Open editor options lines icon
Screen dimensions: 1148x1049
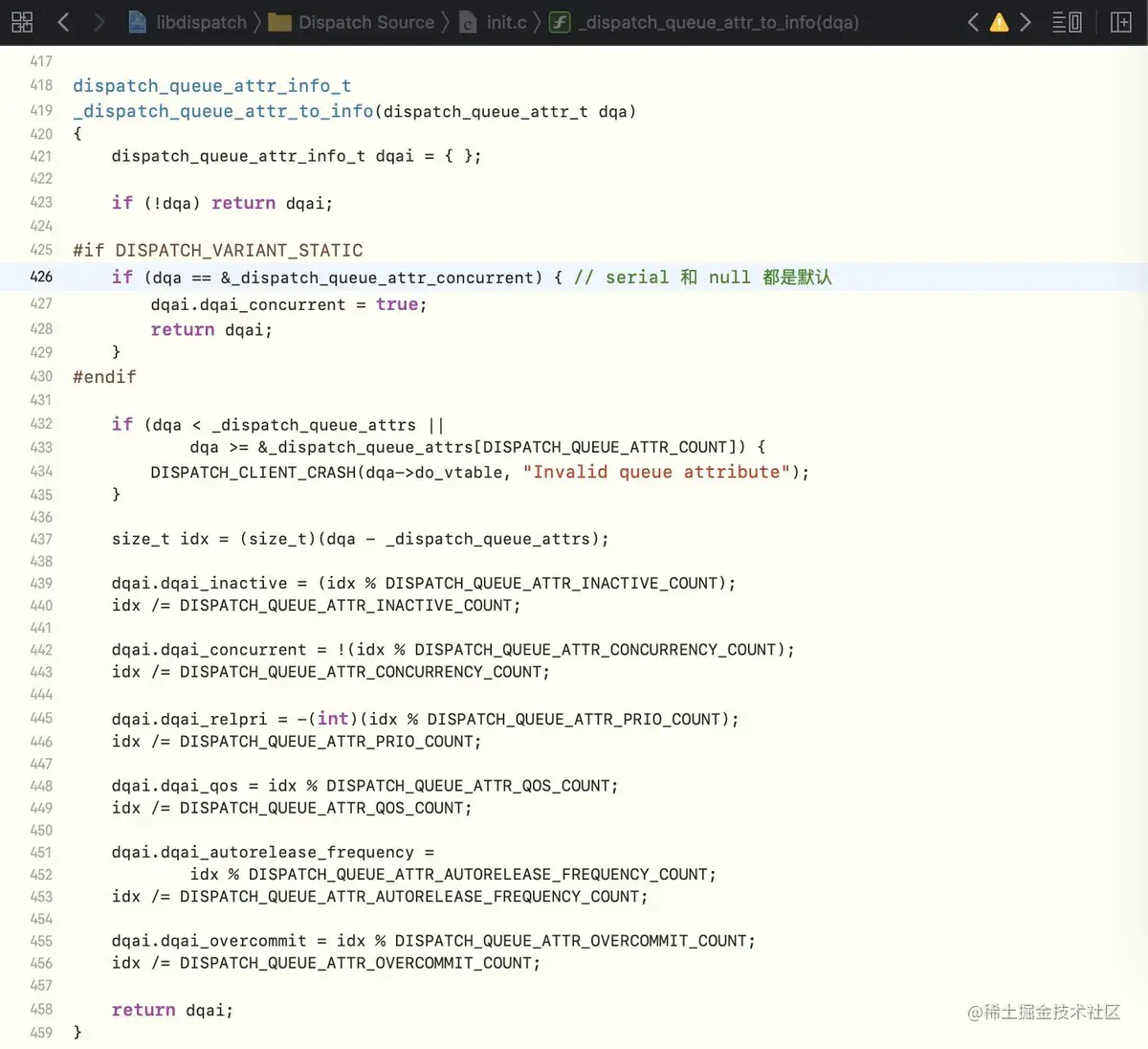(1067, 22)
